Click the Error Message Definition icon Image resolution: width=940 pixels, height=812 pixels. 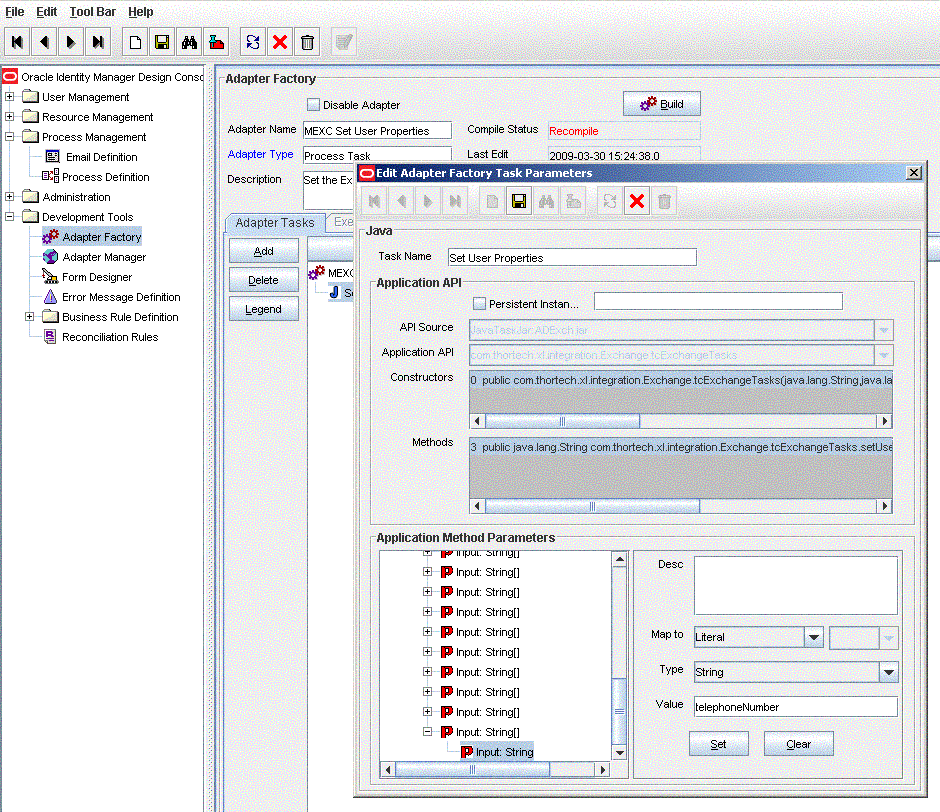[x=51, y=297]
